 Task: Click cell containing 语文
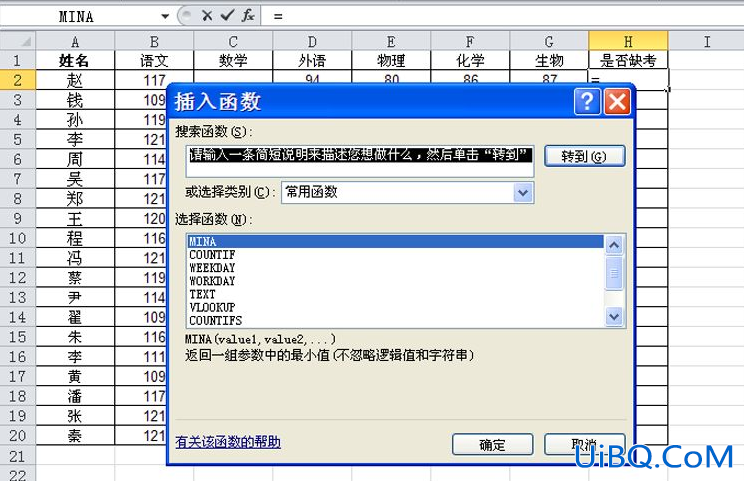click(x=154, y=60)
